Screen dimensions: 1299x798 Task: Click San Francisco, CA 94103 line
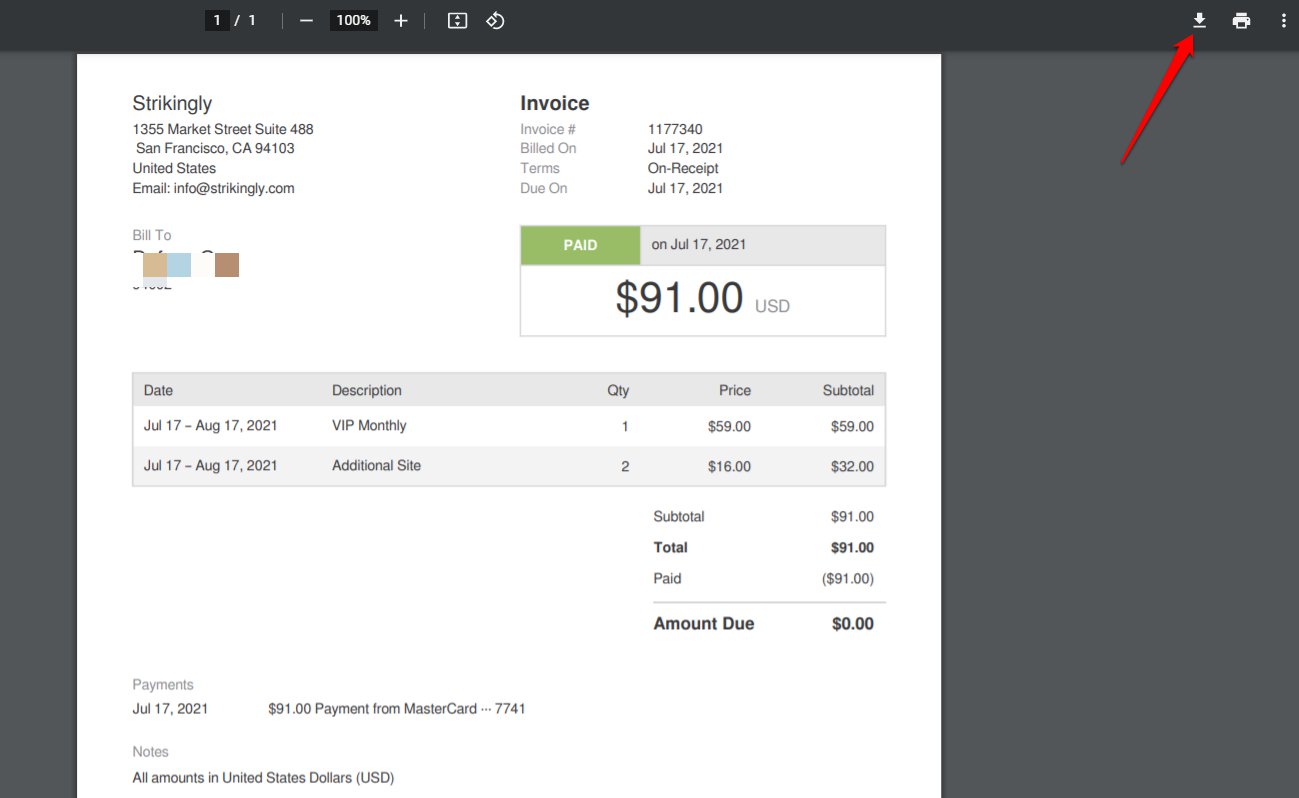coord(215,148)
